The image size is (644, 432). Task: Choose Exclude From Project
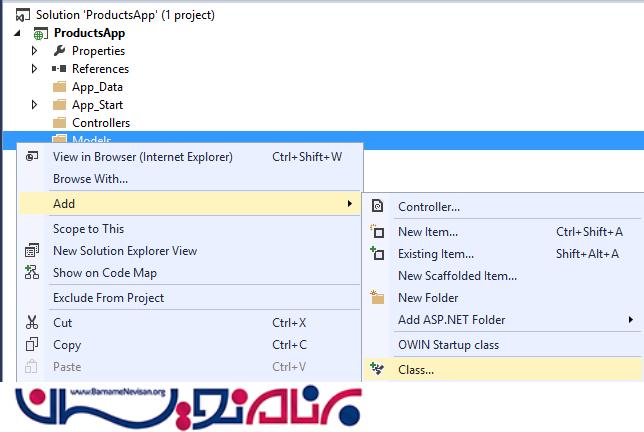tap(108, 298)
